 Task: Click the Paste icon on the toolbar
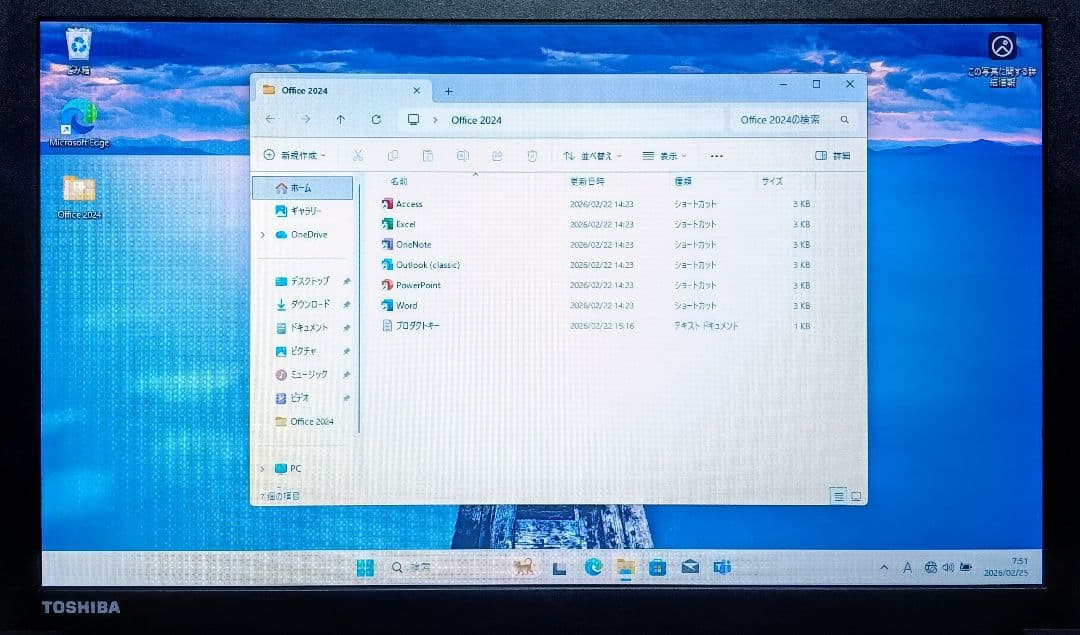click(426, 156)
